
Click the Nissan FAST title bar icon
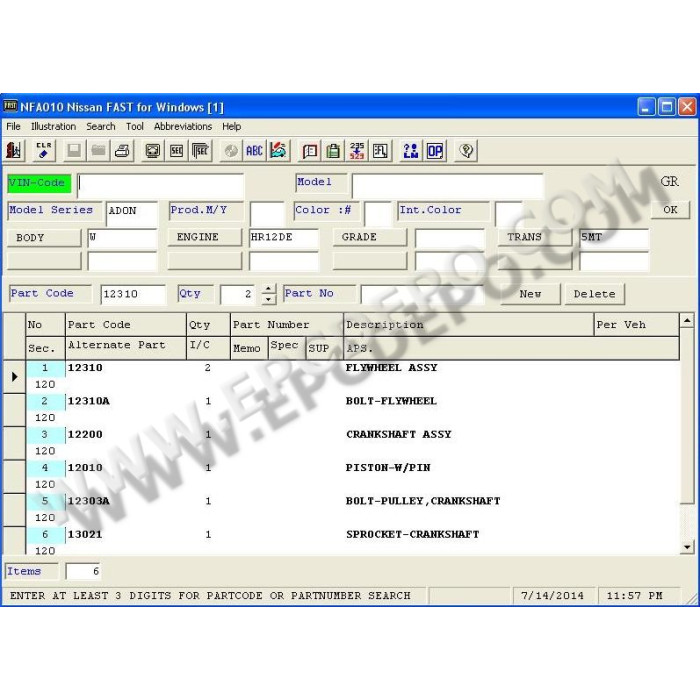click(10, 106)
